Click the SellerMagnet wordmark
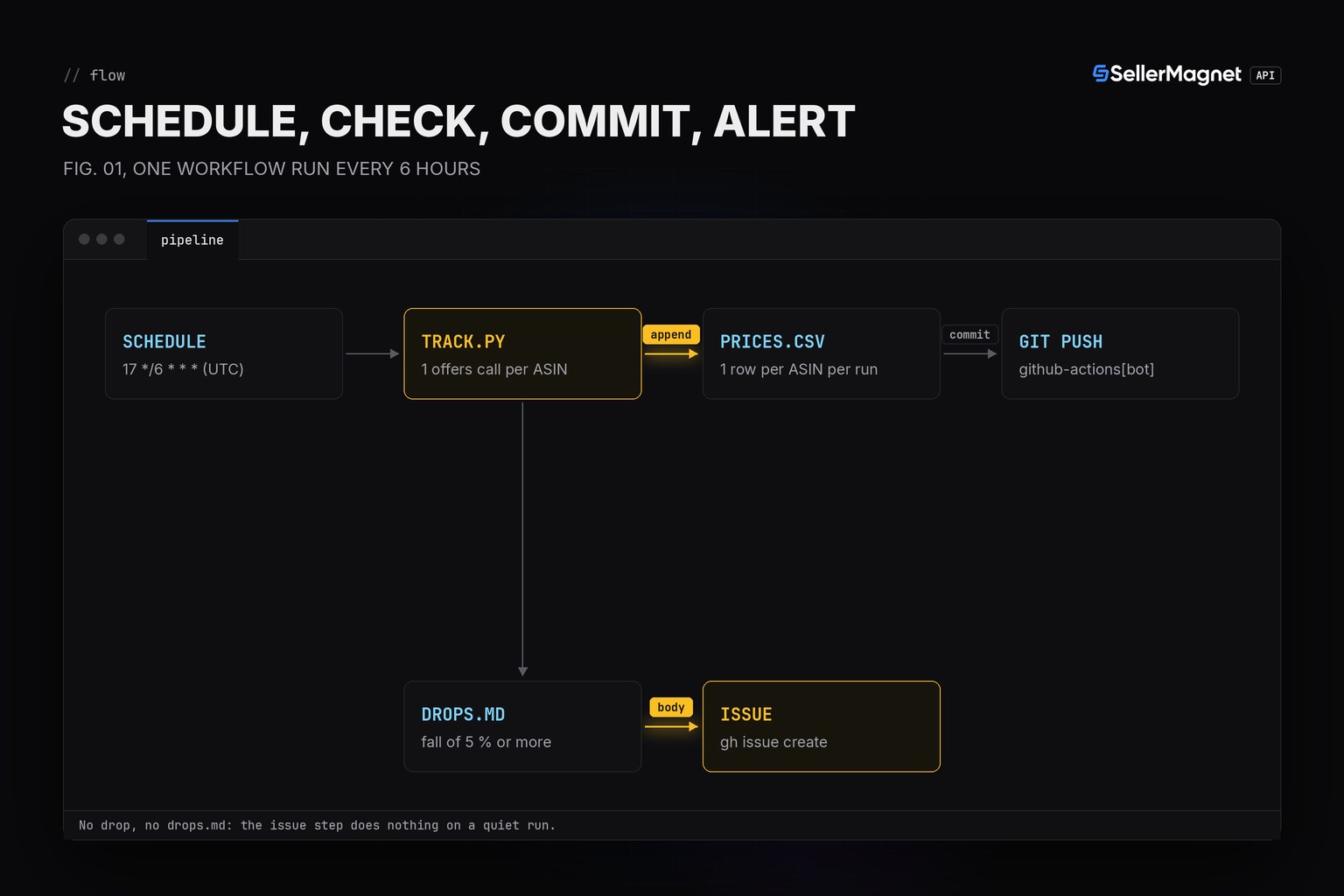The height and width of the screenshot is (896, 1344). [x=1176, y=74]
